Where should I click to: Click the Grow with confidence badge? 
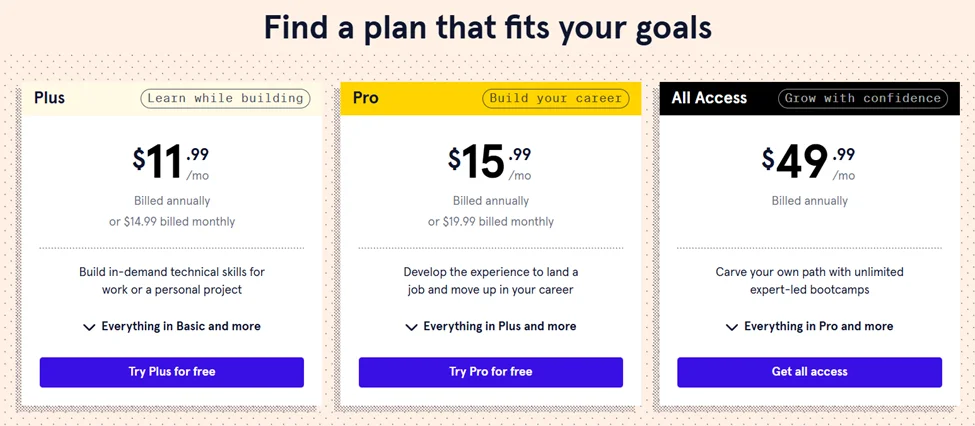click(863, 98)
